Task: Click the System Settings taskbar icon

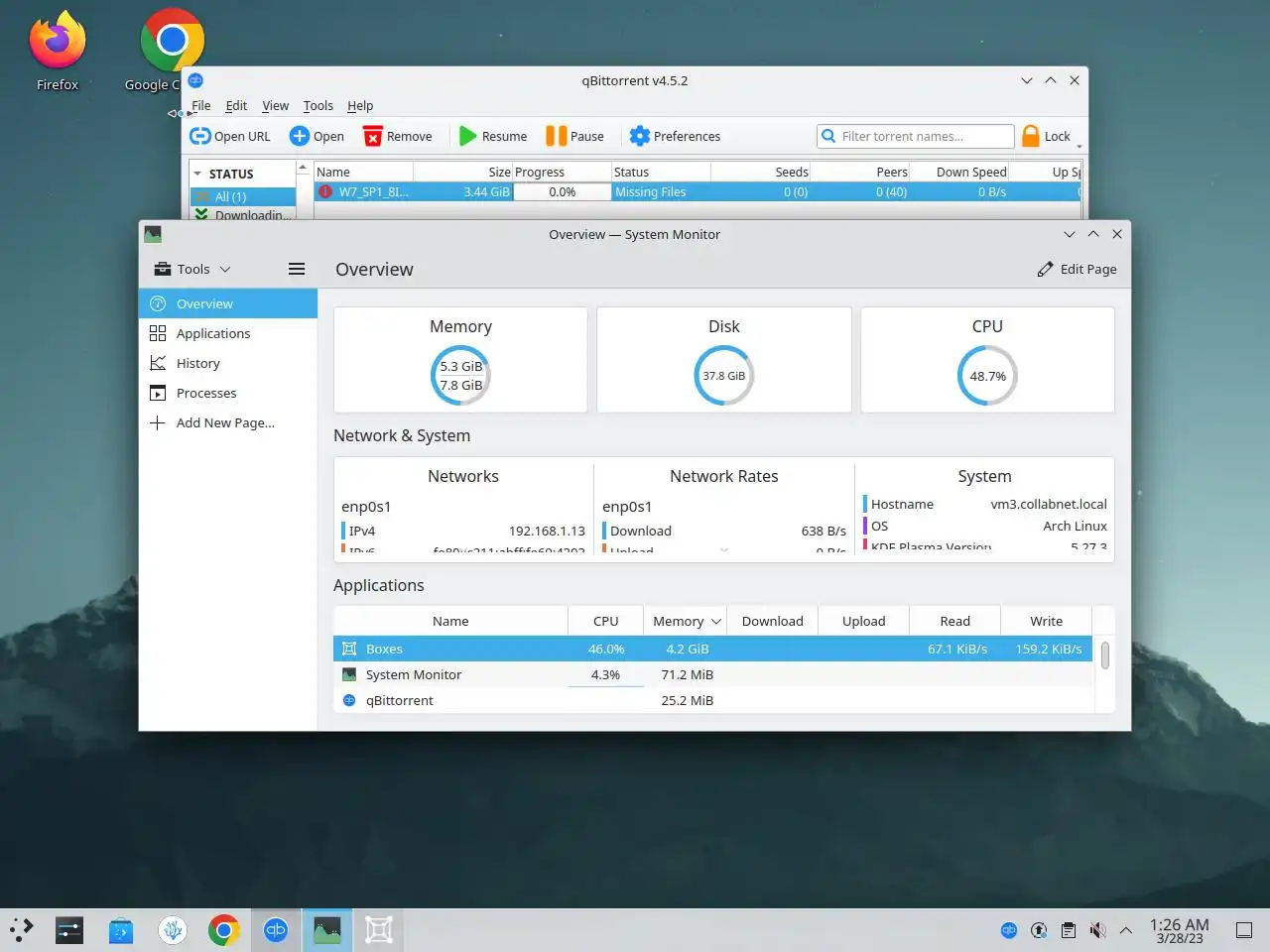Action: (x=69, y=929)
